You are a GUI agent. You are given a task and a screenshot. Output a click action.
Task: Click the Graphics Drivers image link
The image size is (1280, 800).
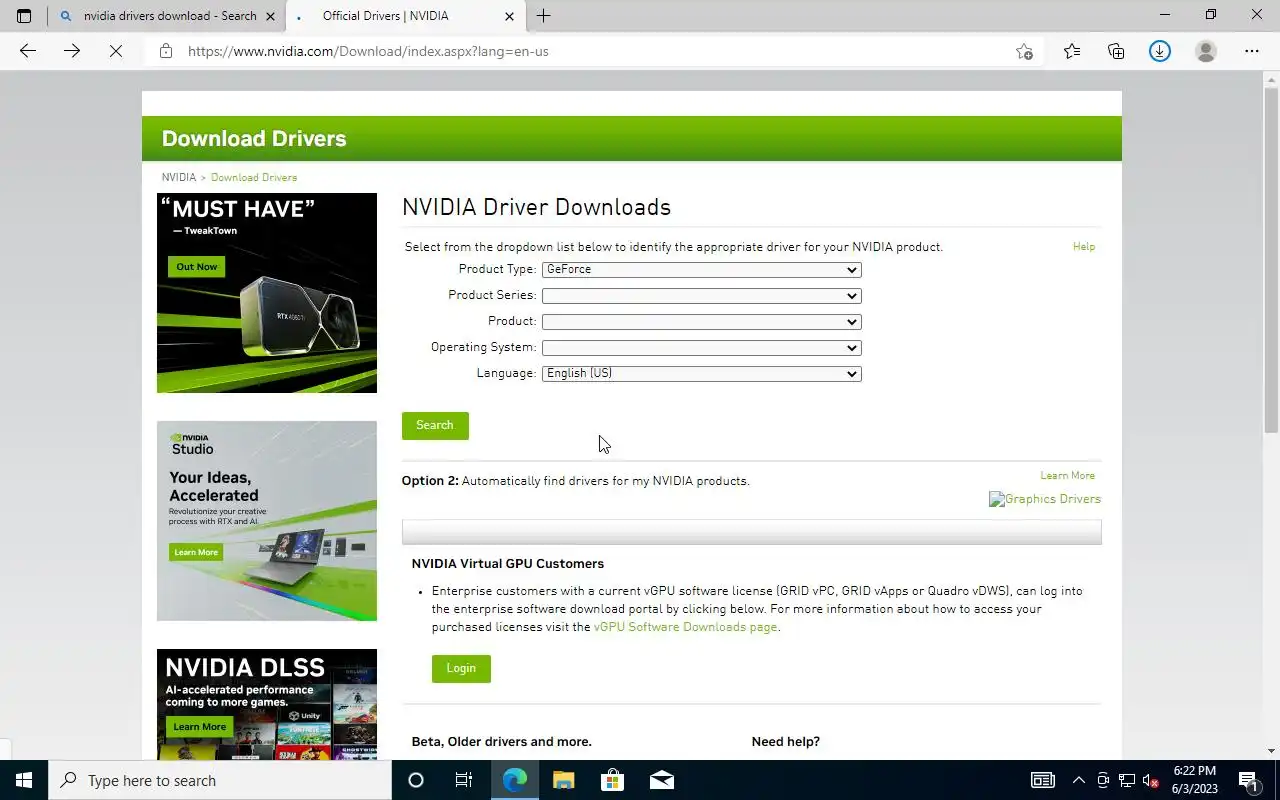click(1045, 499)
